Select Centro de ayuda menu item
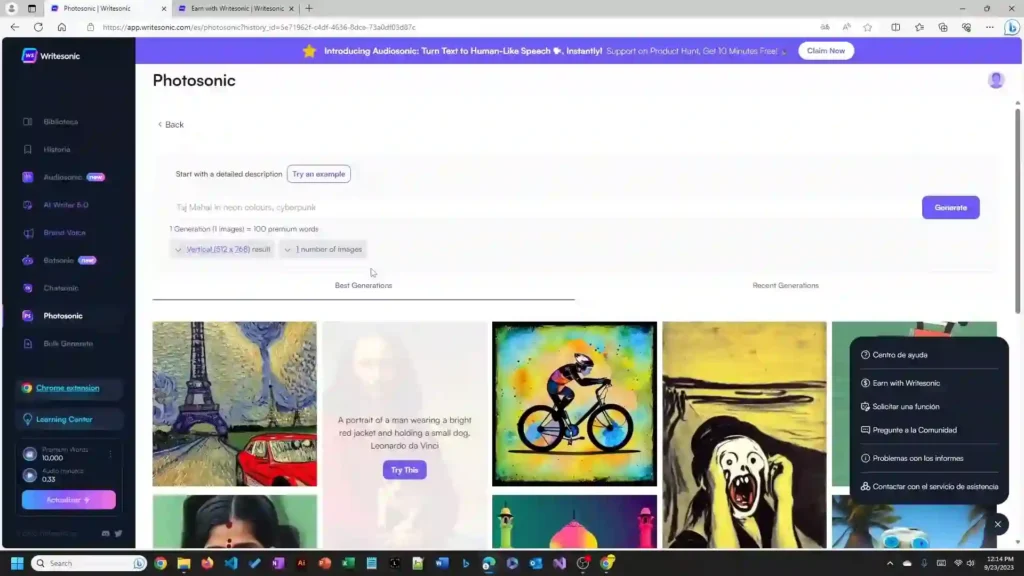 click(899, 355)
